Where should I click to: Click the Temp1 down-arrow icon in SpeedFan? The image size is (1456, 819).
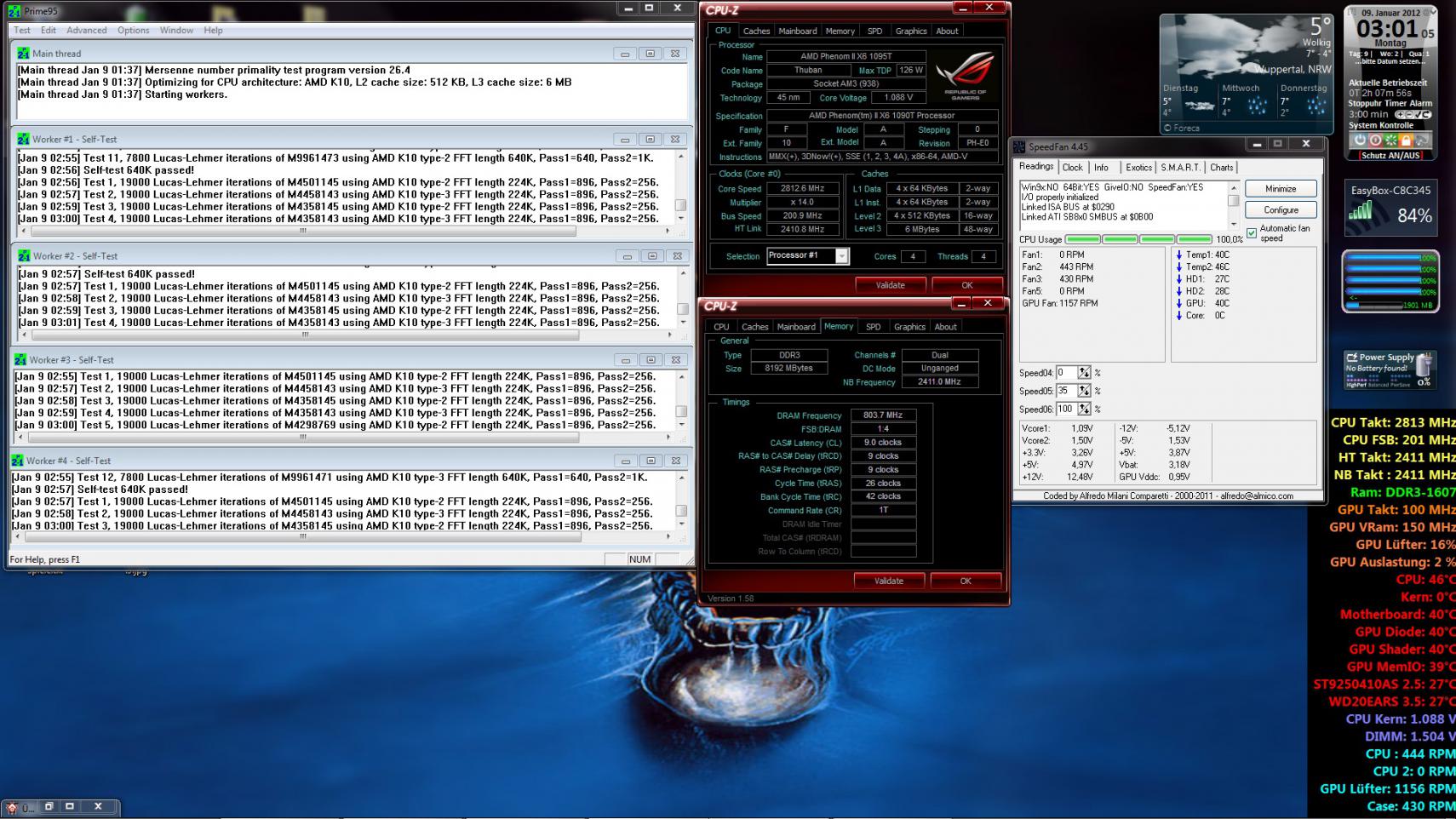(x=1178, y=255)
